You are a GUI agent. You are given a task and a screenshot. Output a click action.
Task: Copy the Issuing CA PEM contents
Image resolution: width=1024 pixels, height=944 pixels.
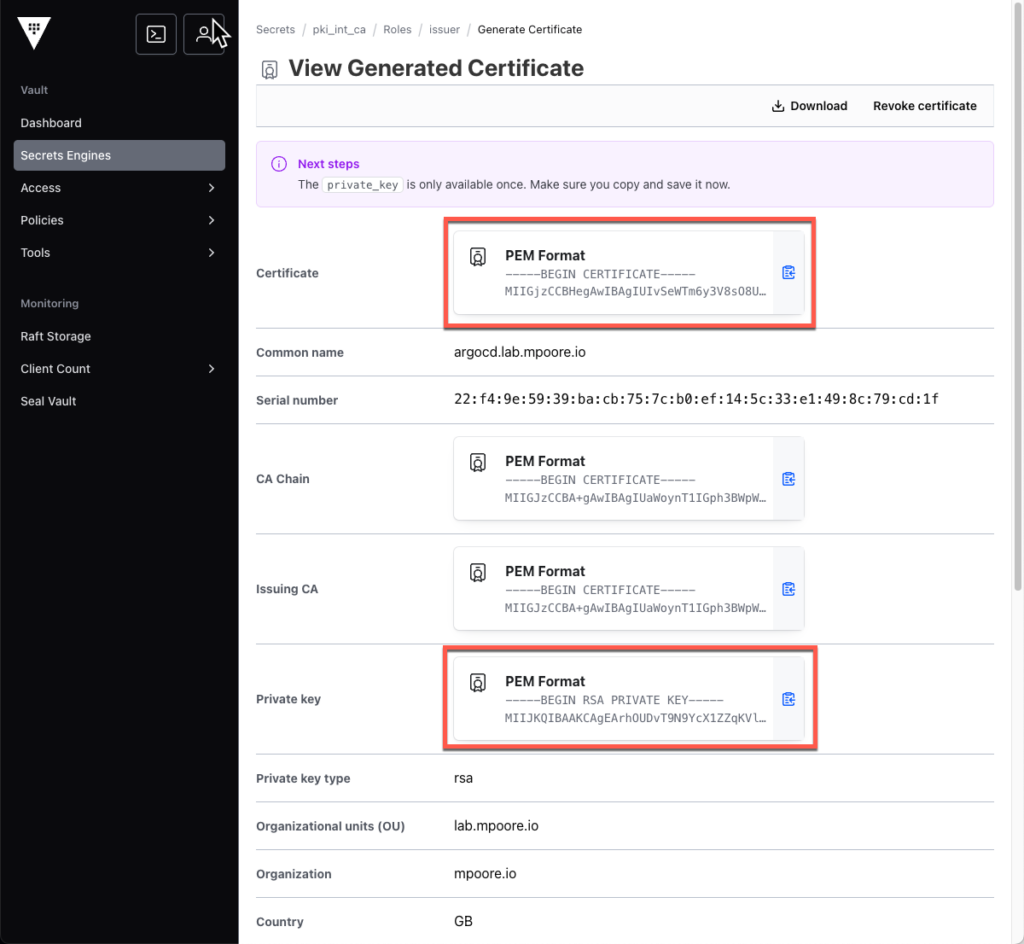[x=788, y=589]
